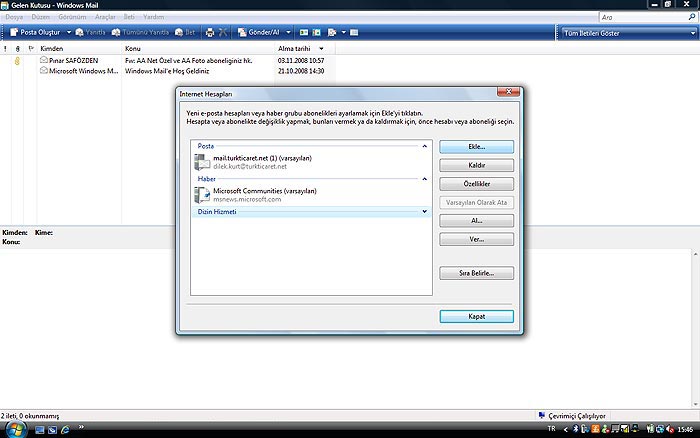Open the dropdown arrow beside the find icon

tap(343, 32)
